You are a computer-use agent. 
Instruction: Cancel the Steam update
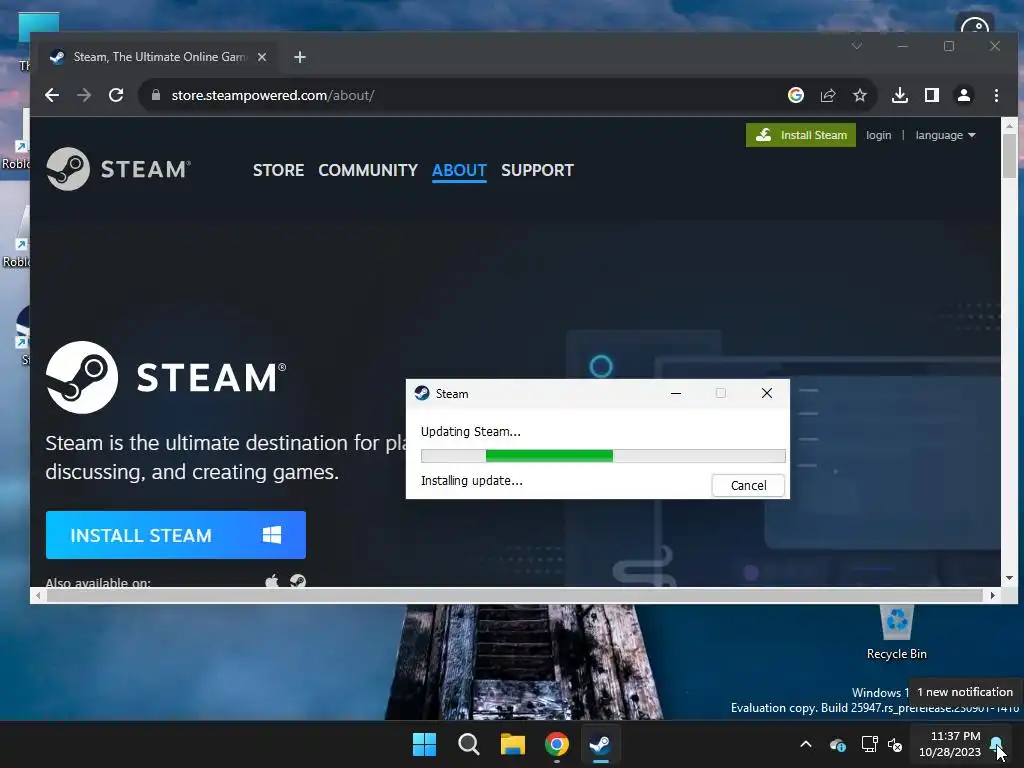[748, 485]
